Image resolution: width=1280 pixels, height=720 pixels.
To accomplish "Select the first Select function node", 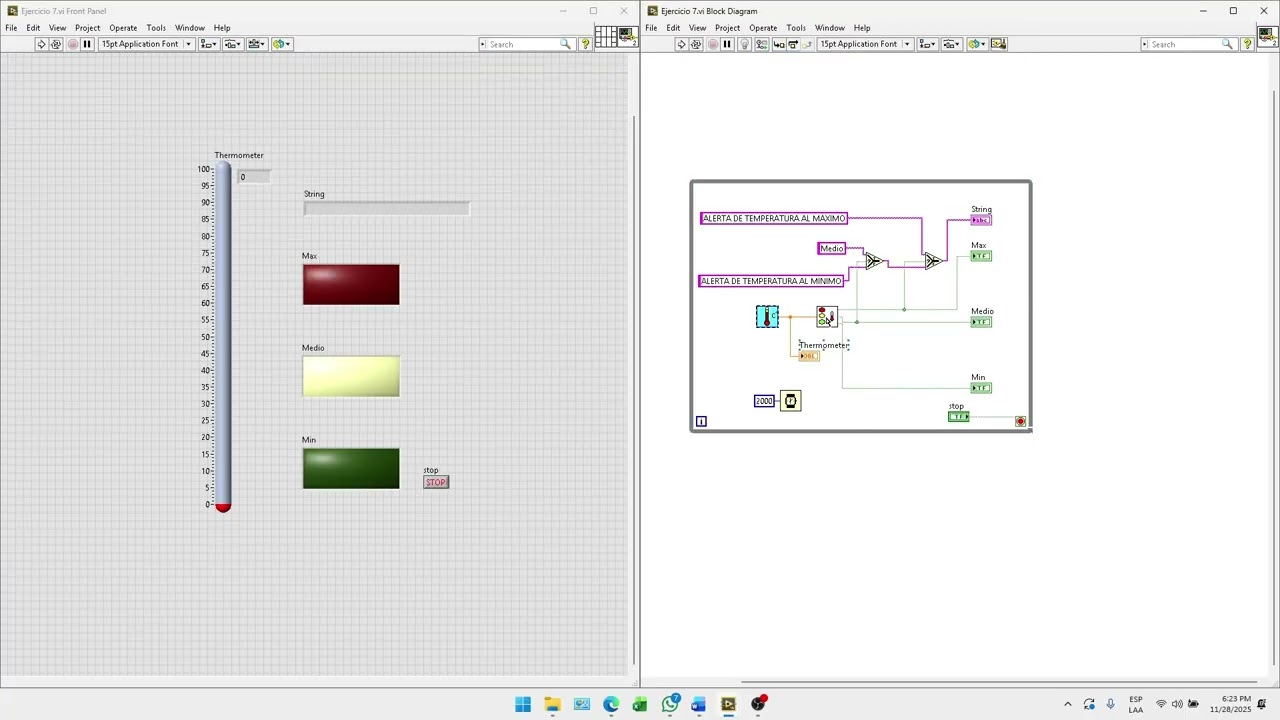I will (873, 261).
